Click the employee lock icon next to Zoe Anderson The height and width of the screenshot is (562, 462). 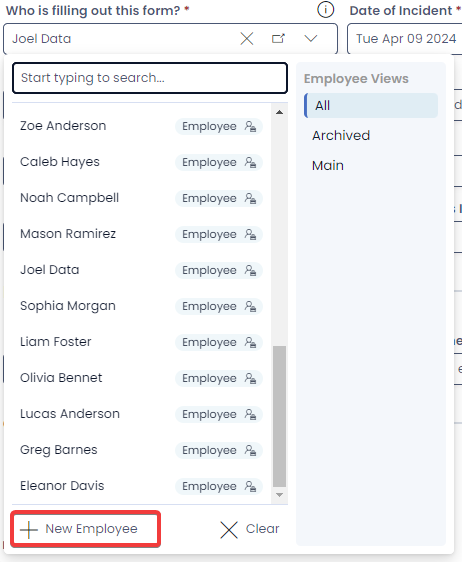tap(250, 126)
